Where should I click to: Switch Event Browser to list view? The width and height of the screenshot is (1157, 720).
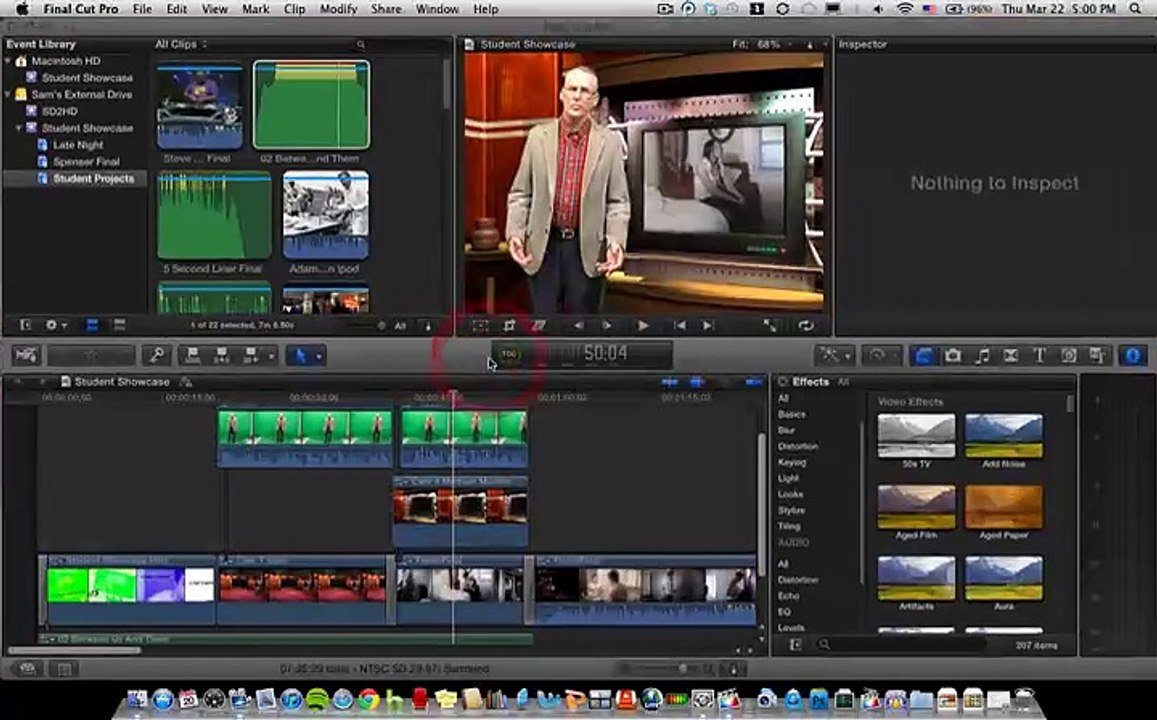(120, 325)
